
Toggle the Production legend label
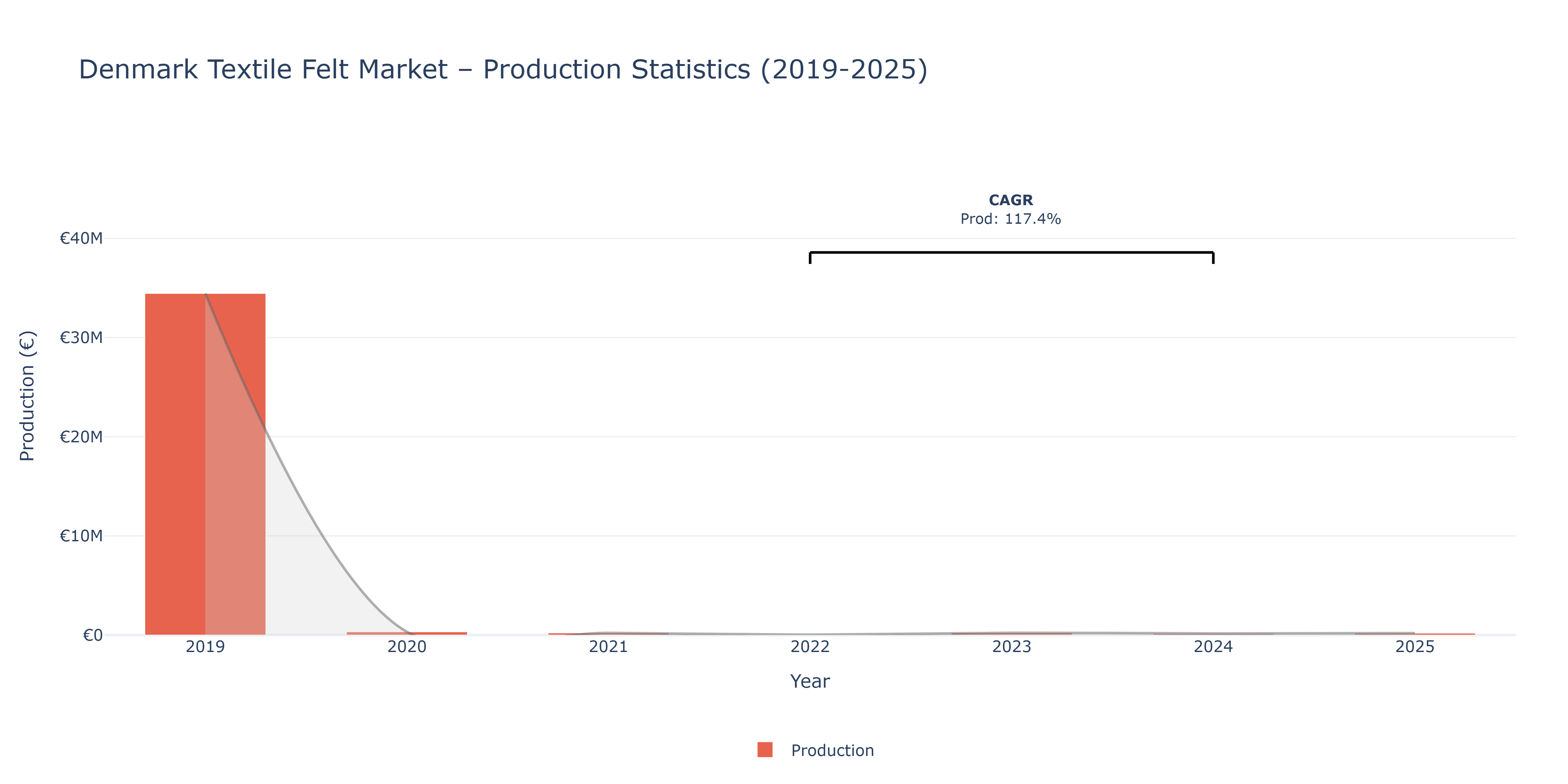tap(832, 751)
